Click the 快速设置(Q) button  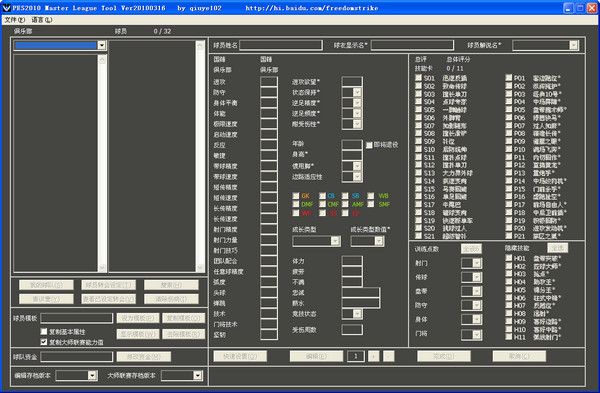(x=240, y=356)
